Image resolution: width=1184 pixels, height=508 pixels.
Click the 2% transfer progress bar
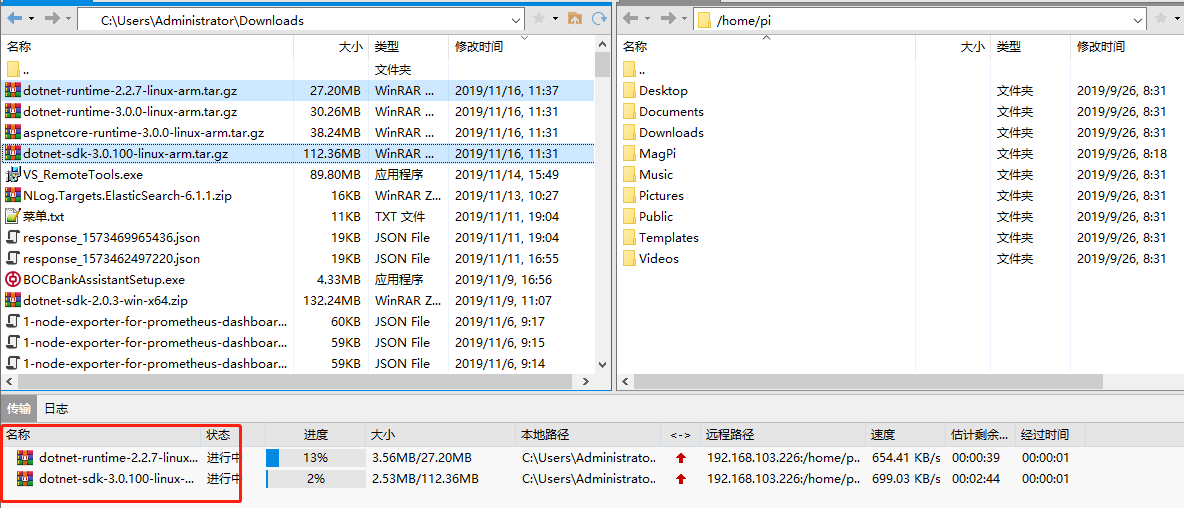[316, 479]
